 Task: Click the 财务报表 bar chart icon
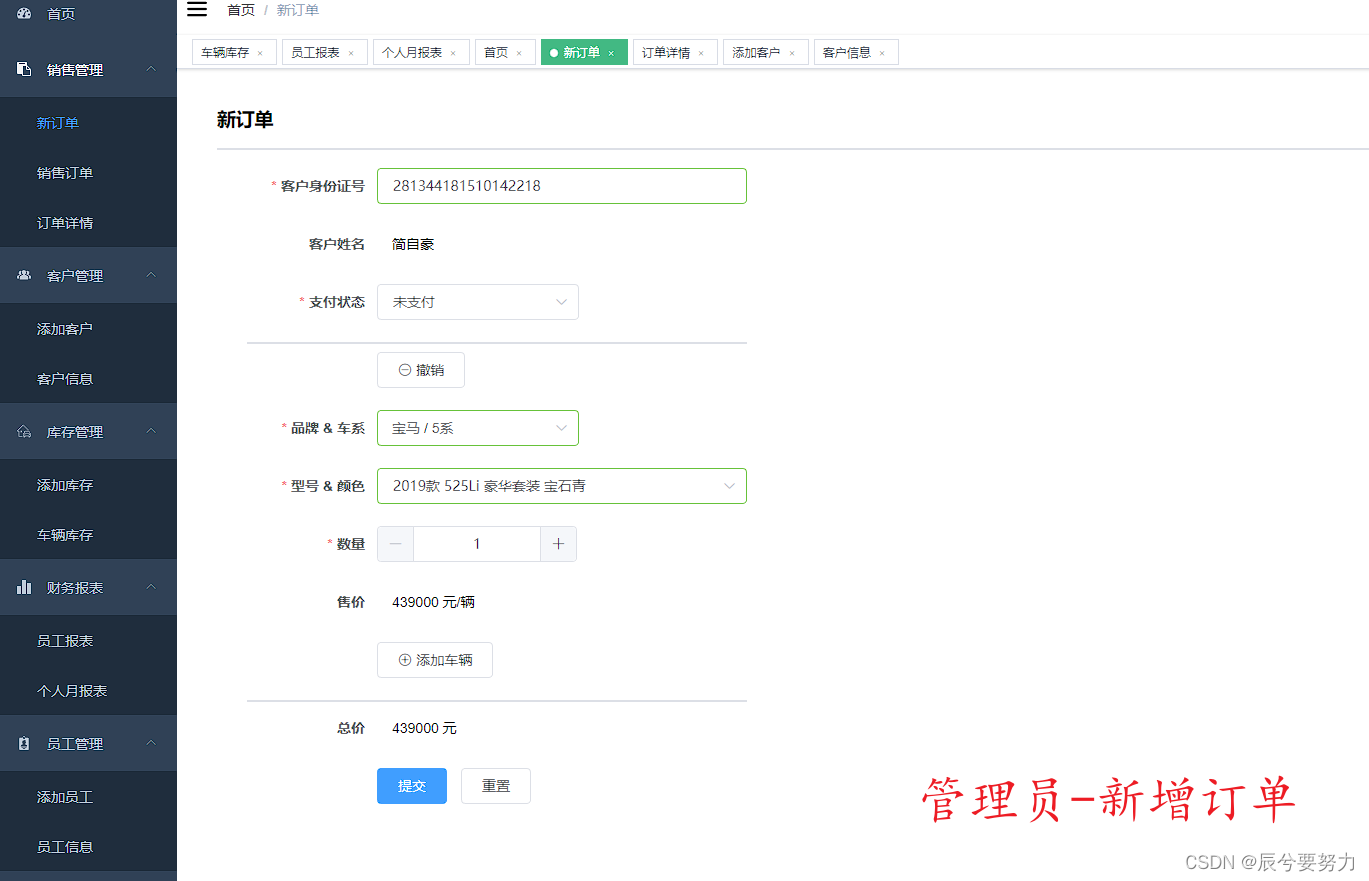(23, 587)
